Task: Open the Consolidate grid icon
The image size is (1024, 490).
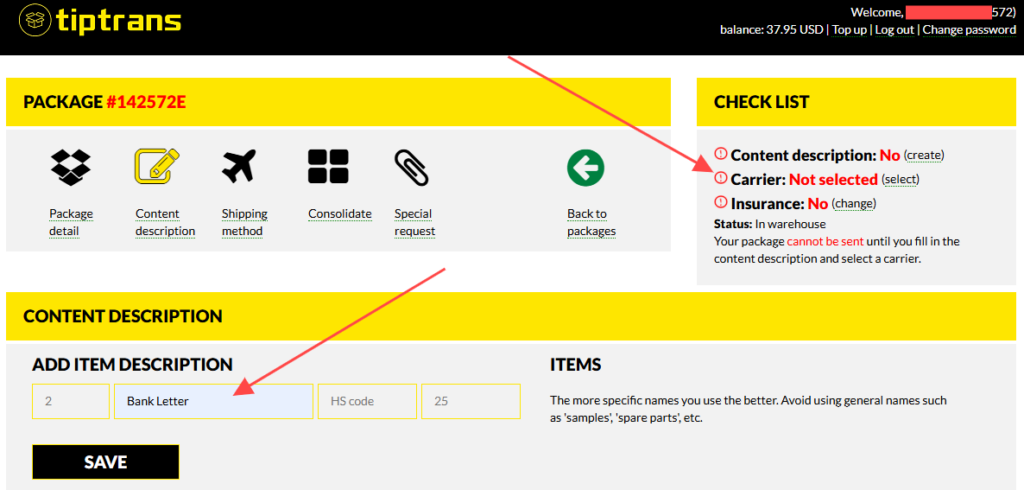Action: [328, 167]
